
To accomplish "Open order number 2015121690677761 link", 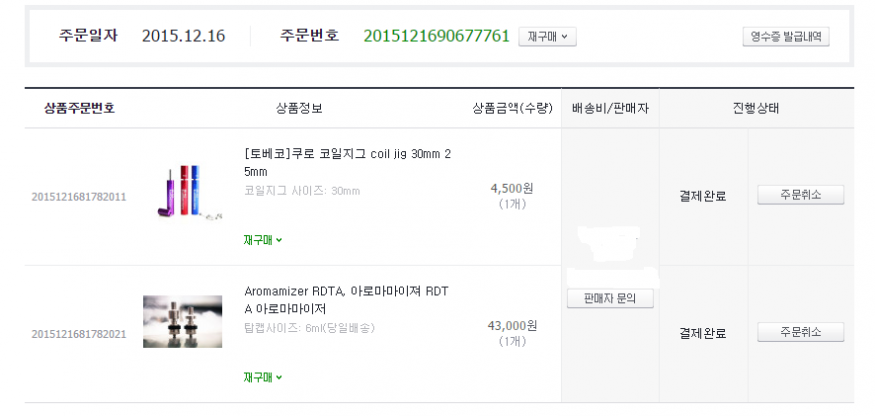I will click(x=436, y=36).
